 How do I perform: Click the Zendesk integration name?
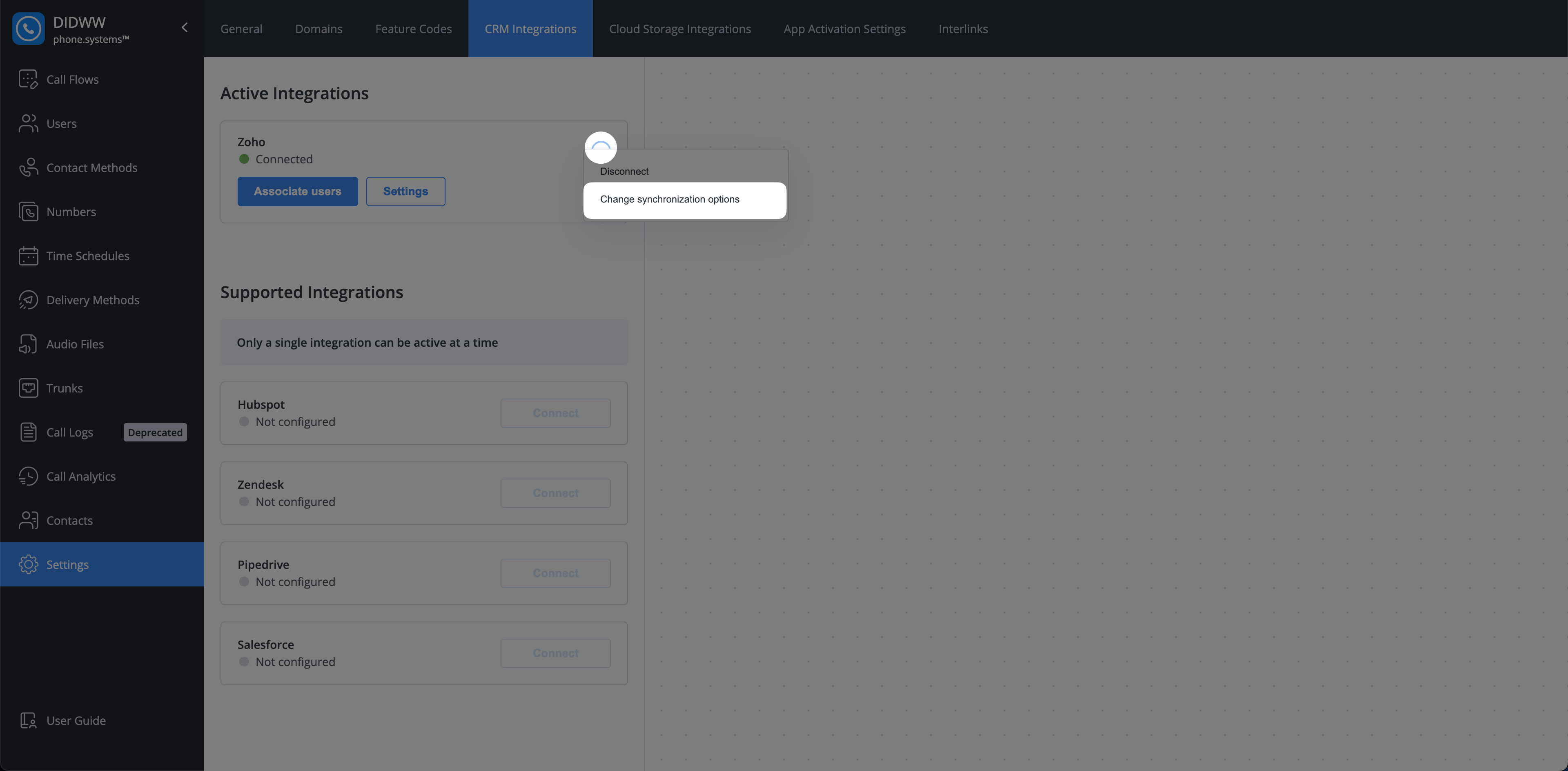tap(261, 484)
